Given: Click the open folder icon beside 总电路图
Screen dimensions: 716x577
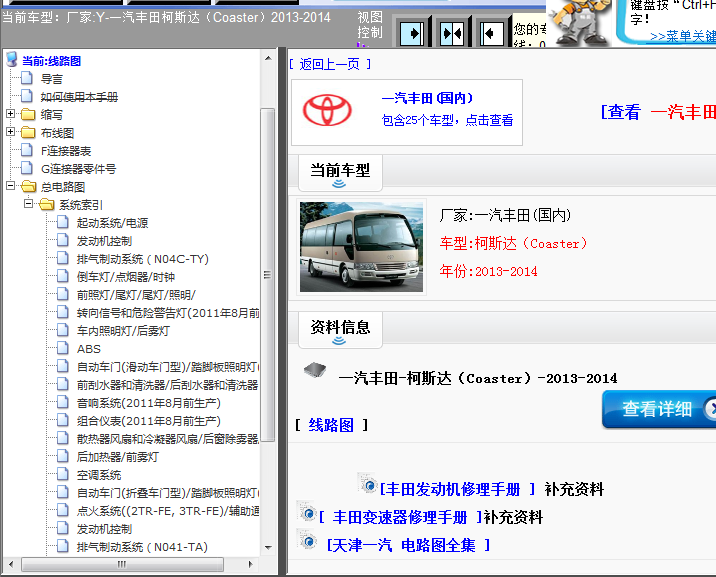Looking at the screenshot, I should pyautogui.click(x=29, y=186).
